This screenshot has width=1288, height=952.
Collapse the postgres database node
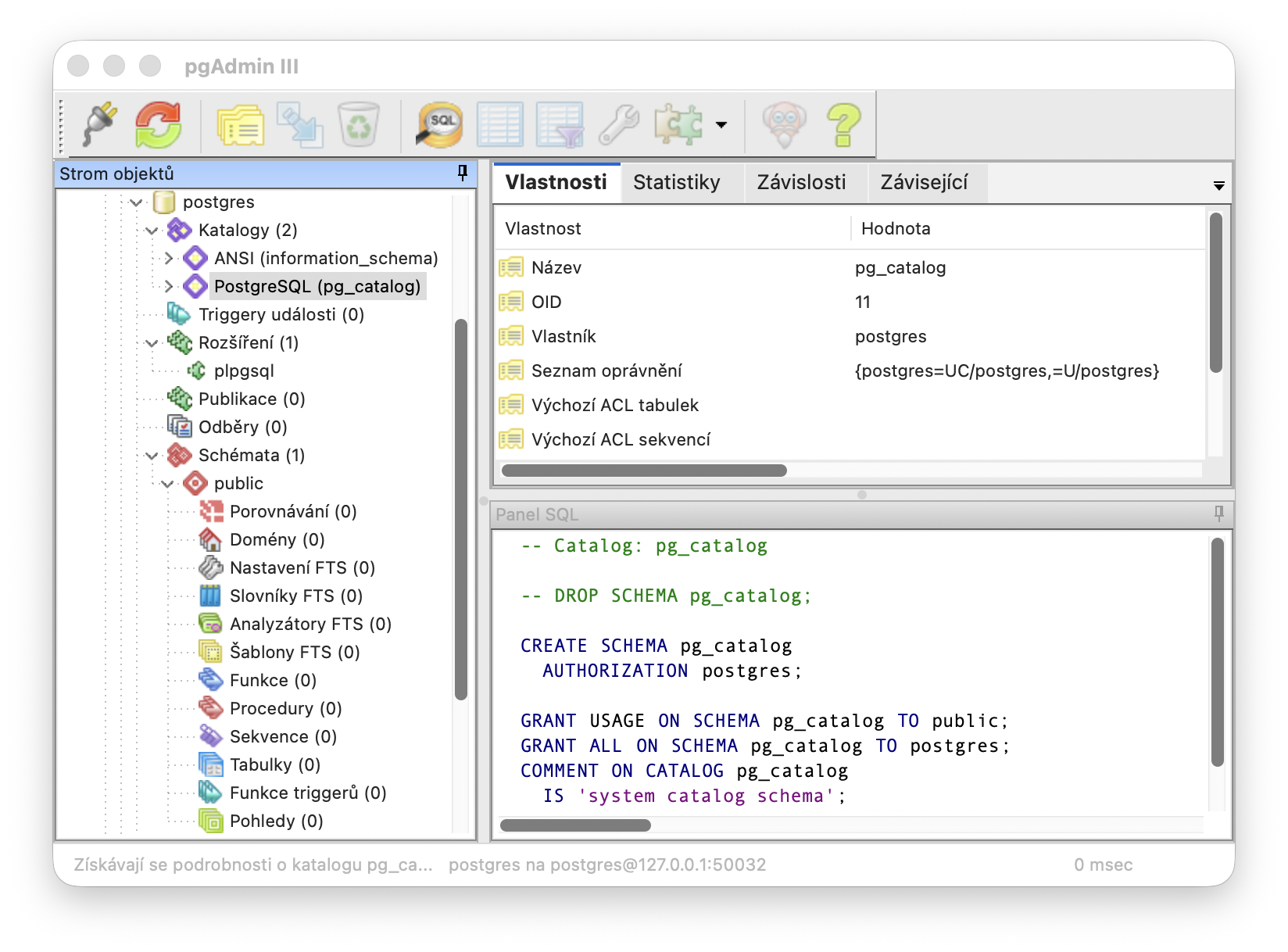click(x=137, y=202)
